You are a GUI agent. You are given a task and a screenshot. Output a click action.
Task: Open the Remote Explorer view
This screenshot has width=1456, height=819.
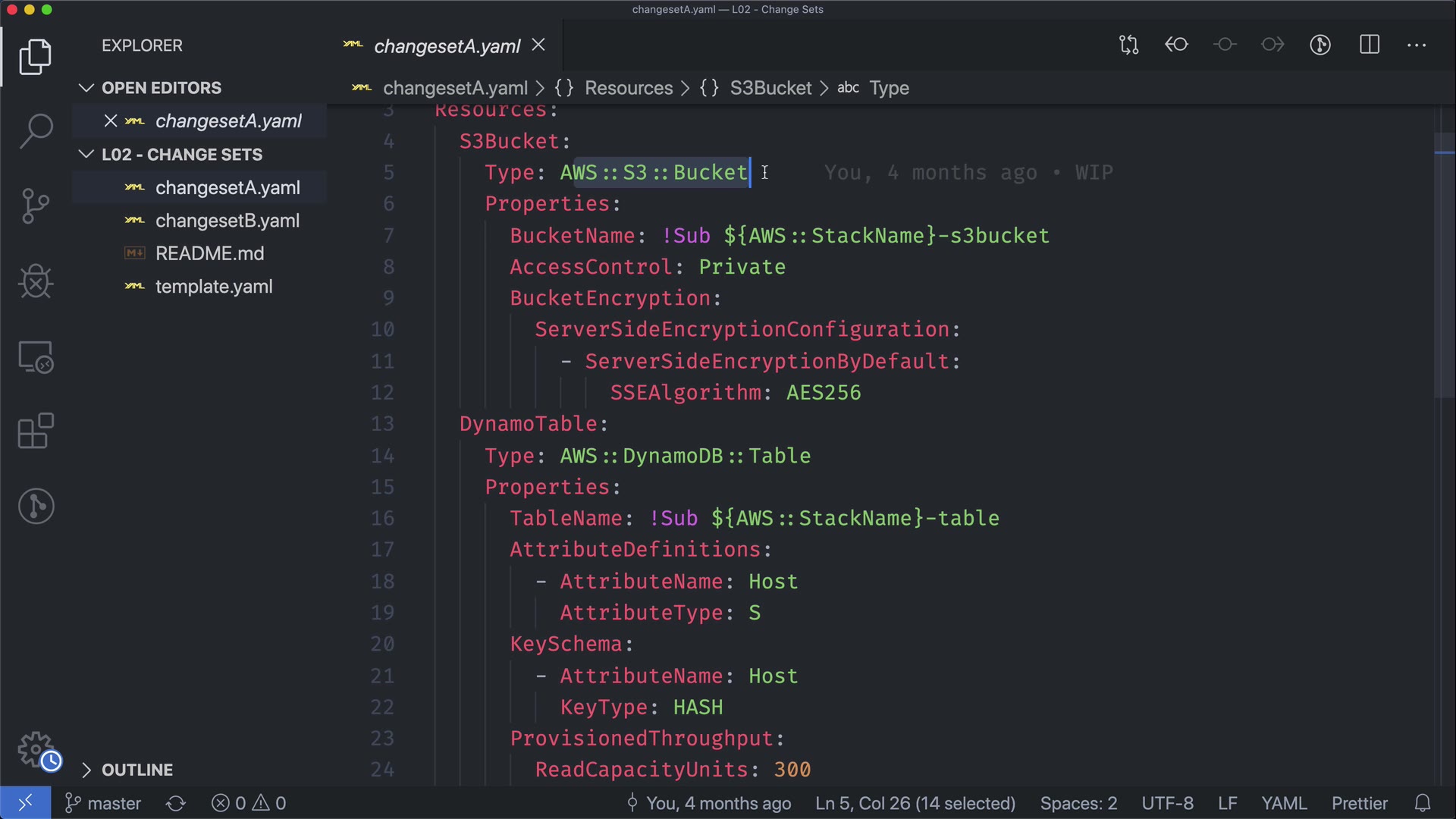pos(36,356)
